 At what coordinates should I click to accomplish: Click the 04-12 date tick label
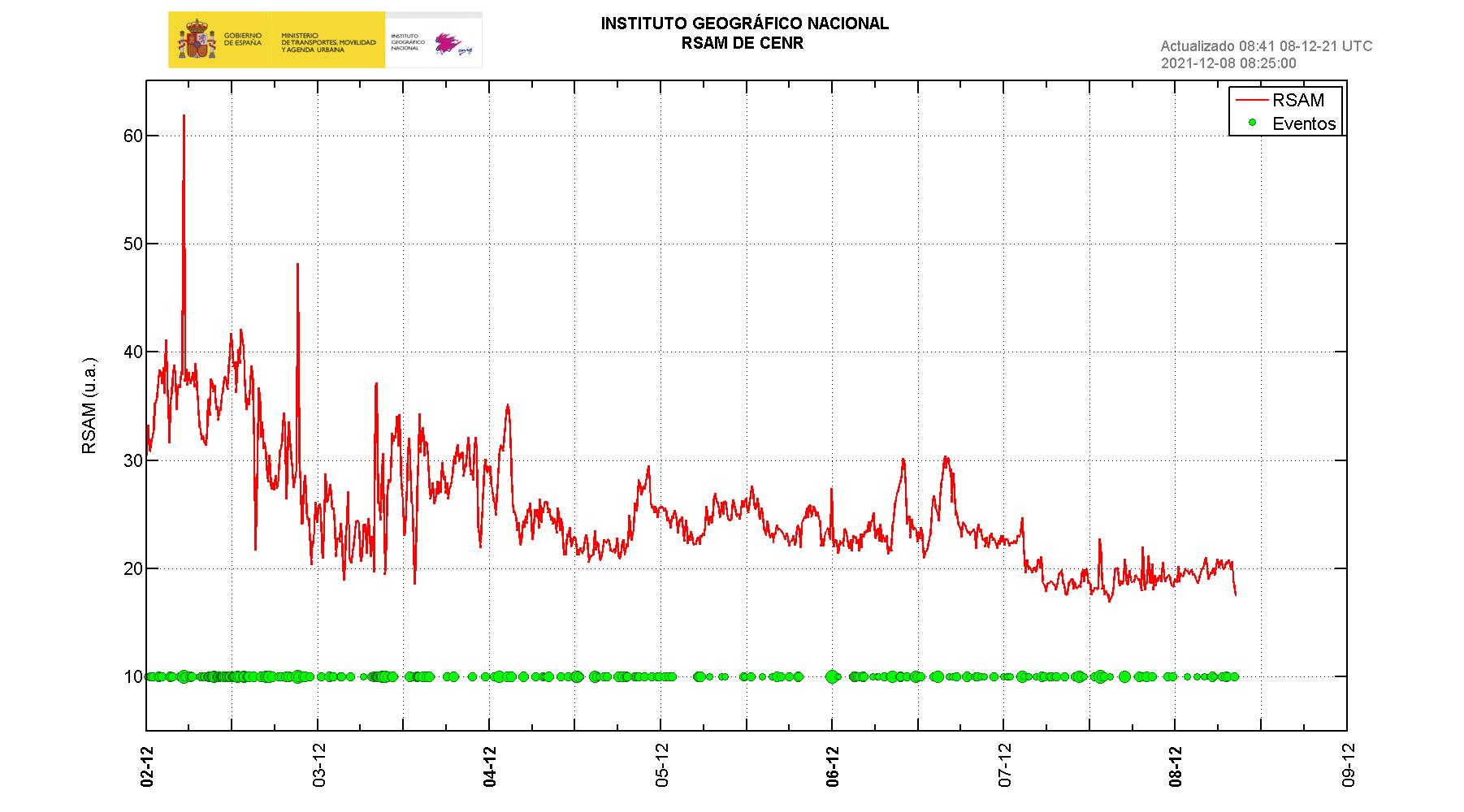pos(490,765)
